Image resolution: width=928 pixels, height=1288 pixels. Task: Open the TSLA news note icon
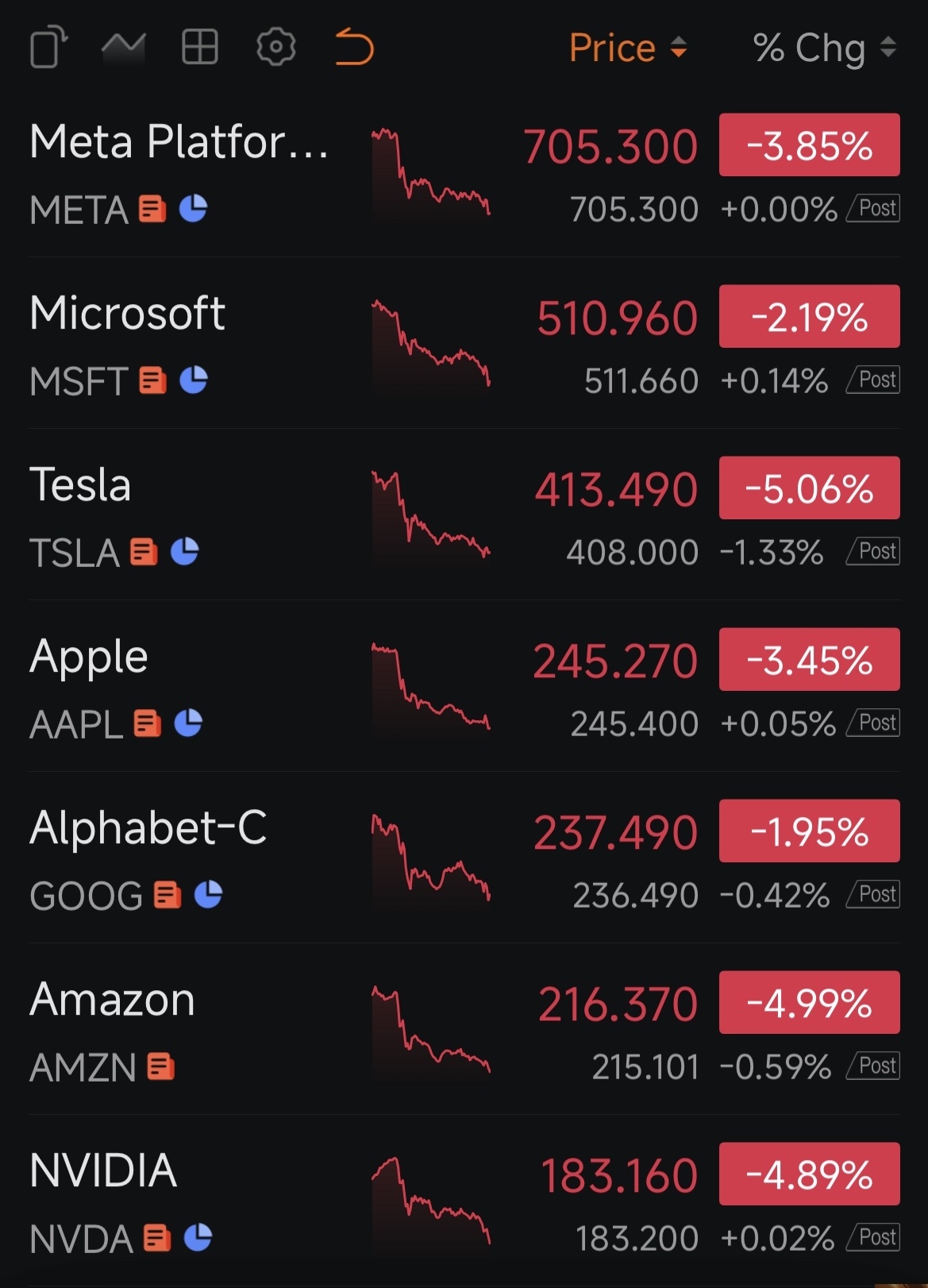(x=144, y=552)
